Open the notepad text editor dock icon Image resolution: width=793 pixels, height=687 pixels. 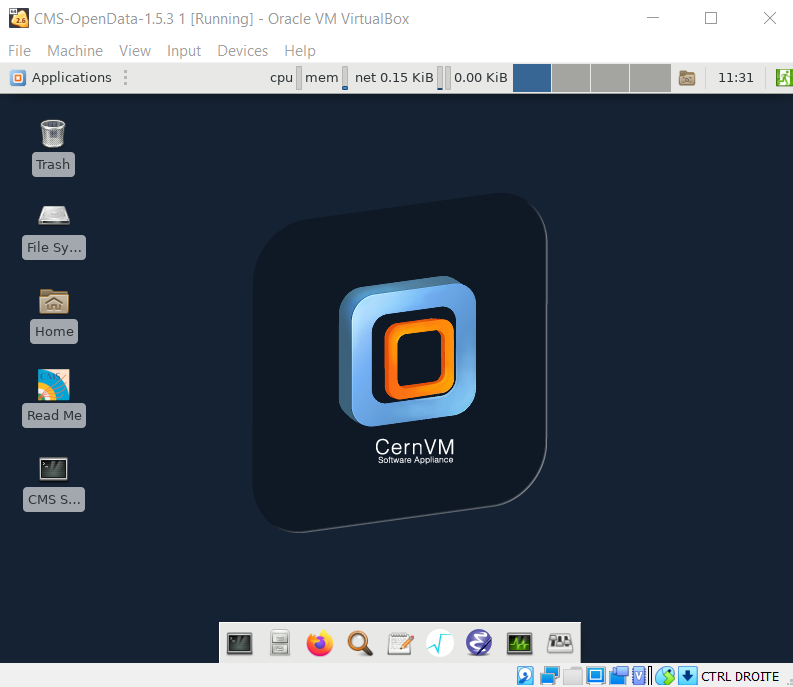[x=400, y=643]
